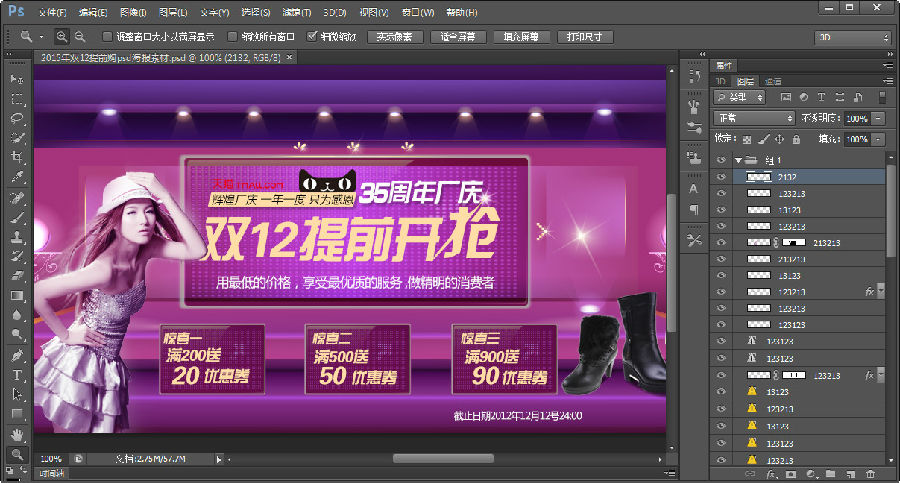
Task: Open the 窗口(W) menu
Action: pos(418,12)
